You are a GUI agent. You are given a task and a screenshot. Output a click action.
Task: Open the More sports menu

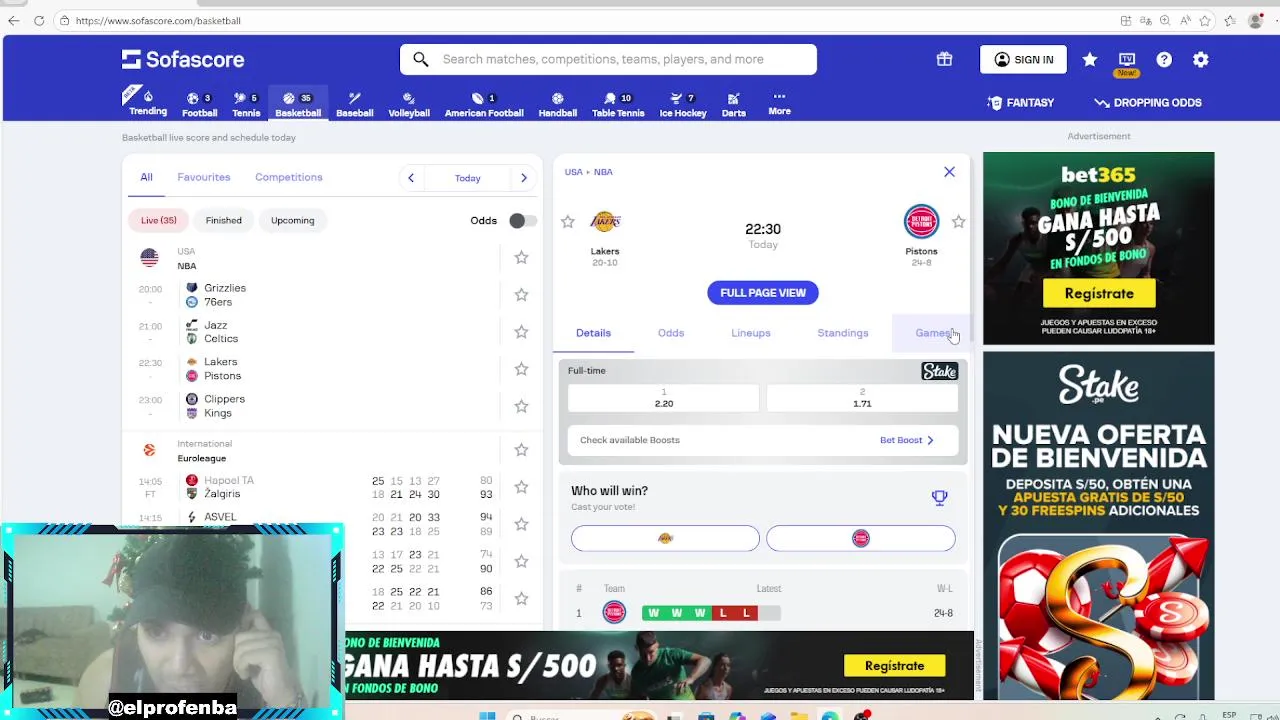point(779,103)
